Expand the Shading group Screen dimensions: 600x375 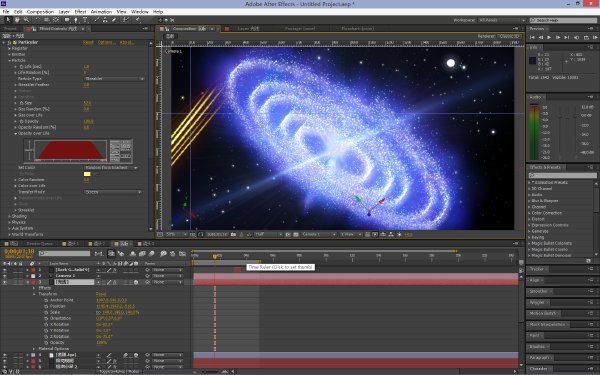tap(9, 216)
